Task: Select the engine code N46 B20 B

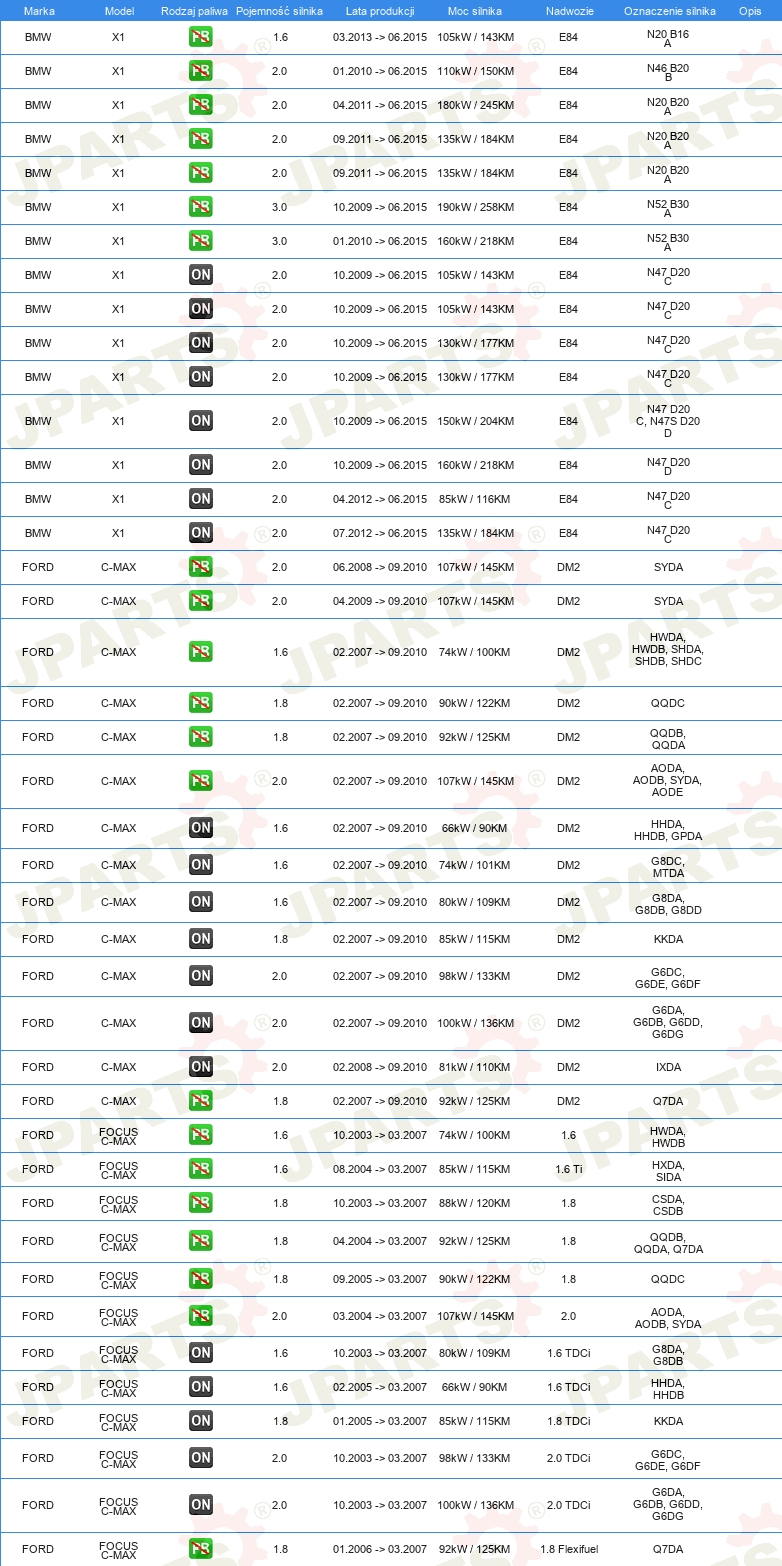Action: [x=668, y=72]
